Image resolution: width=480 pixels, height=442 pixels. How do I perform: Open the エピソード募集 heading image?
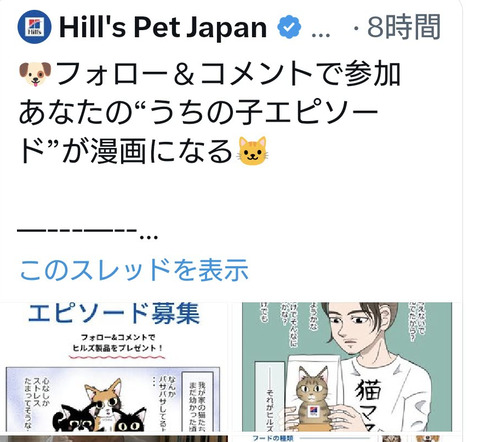click(114, 367)
